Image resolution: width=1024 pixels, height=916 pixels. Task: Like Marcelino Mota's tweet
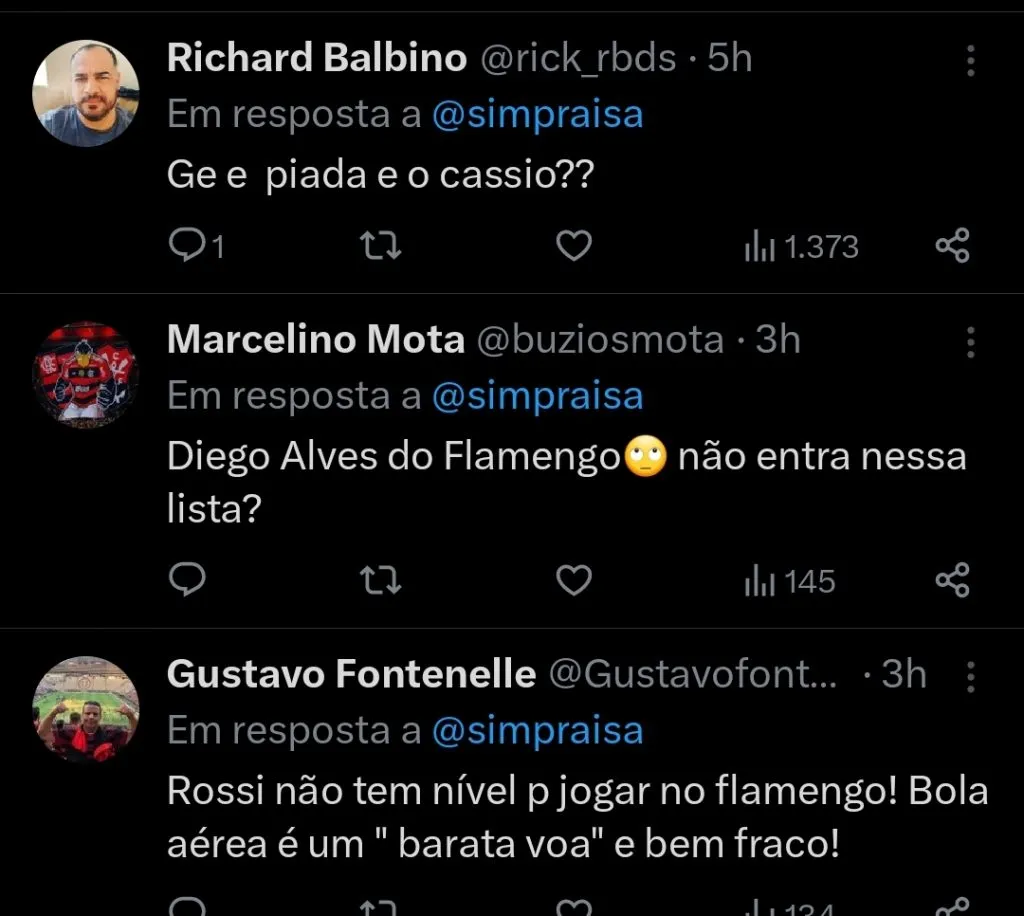[x=572, y=580]
